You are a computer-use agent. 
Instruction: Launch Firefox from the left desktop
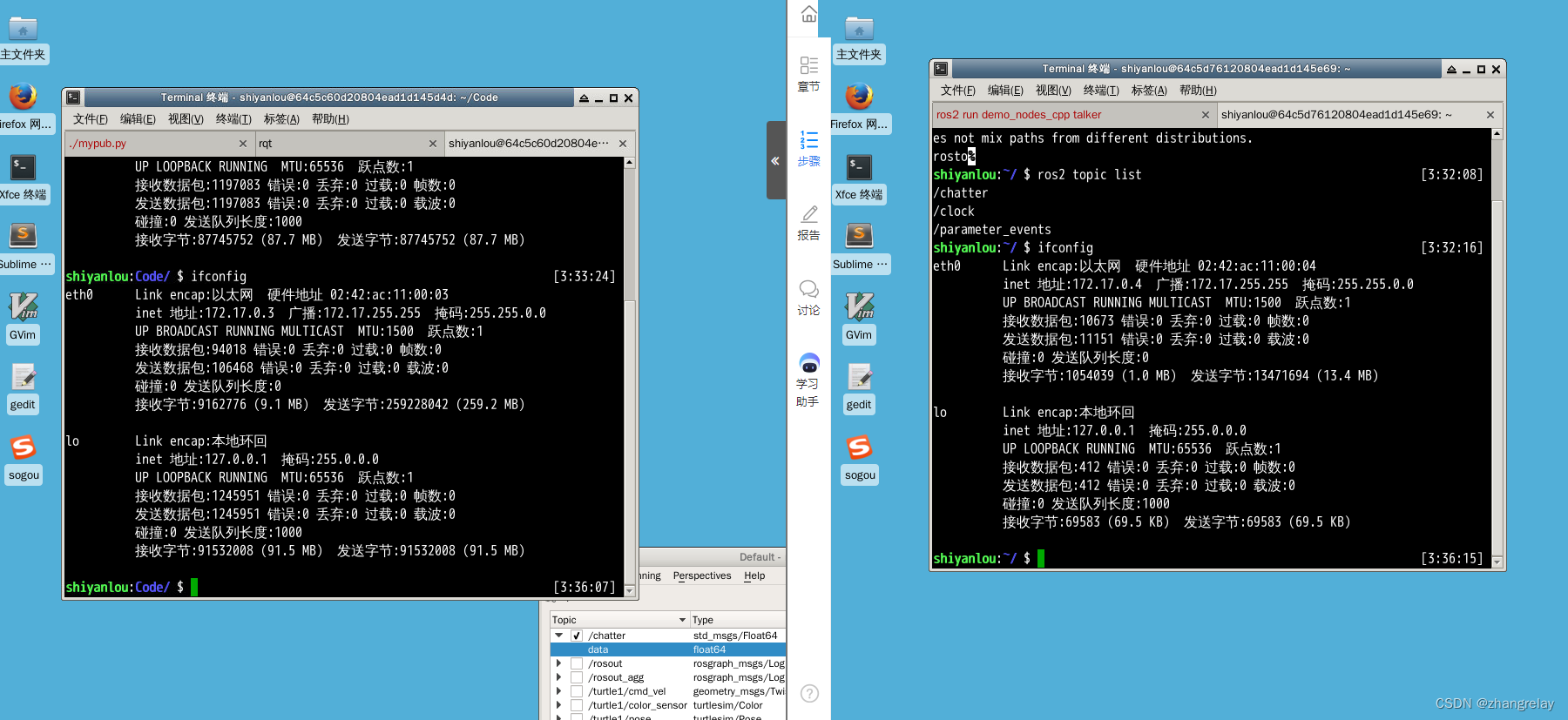click(23, 96)
